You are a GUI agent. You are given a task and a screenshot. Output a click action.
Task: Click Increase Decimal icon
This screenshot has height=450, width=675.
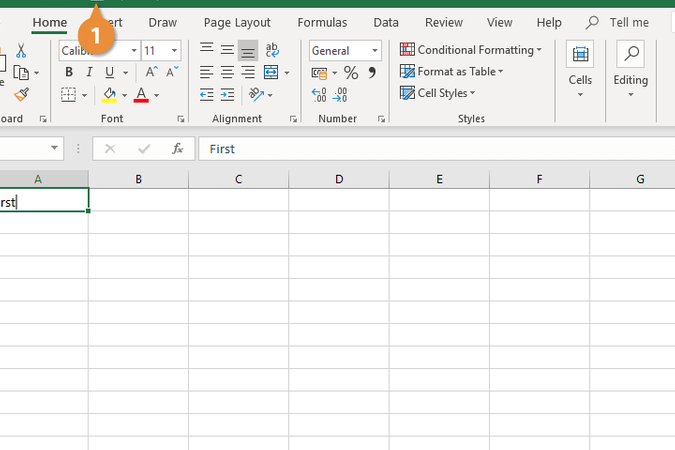319,95
